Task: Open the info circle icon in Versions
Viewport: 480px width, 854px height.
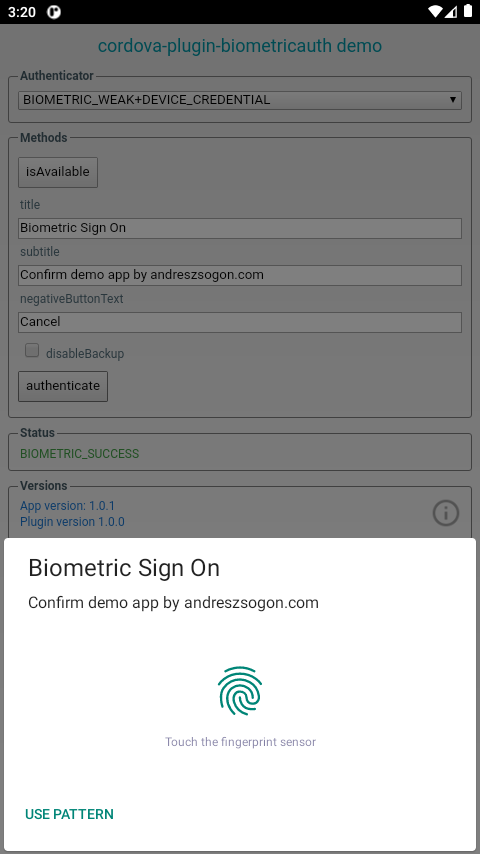Action: 446,513
